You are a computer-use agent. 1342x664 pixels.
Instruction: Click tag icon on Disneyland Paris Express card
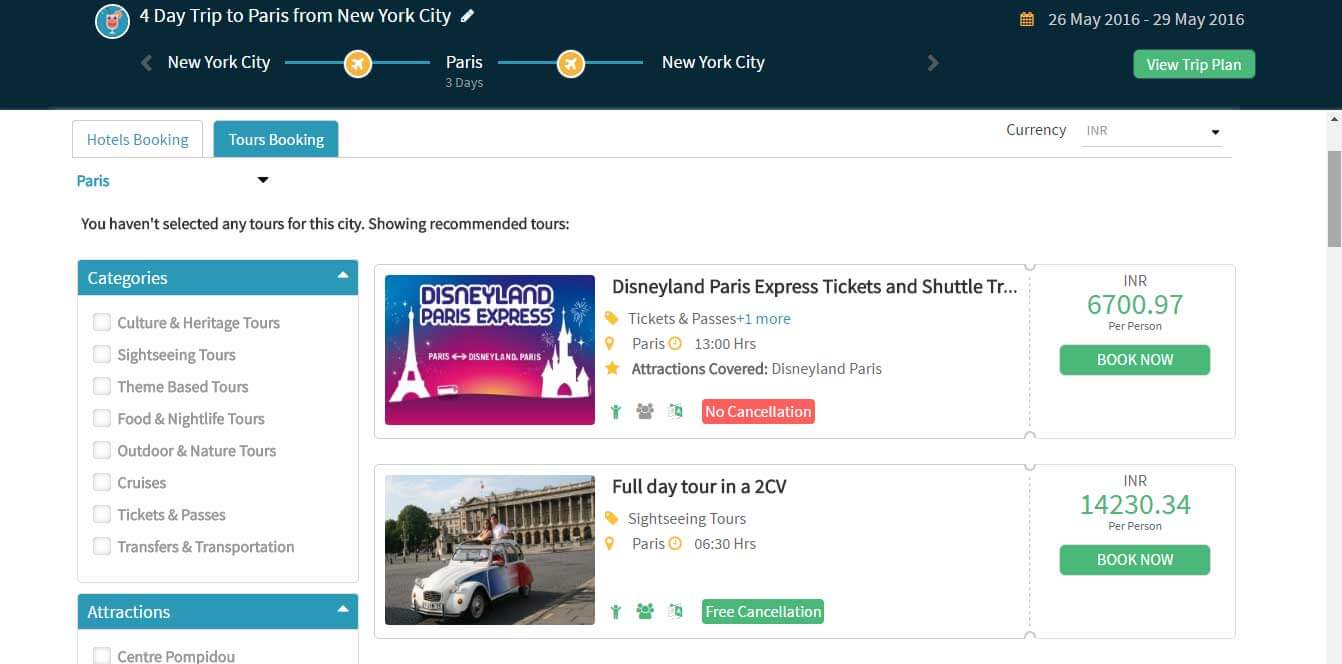(x=612, y=319)
